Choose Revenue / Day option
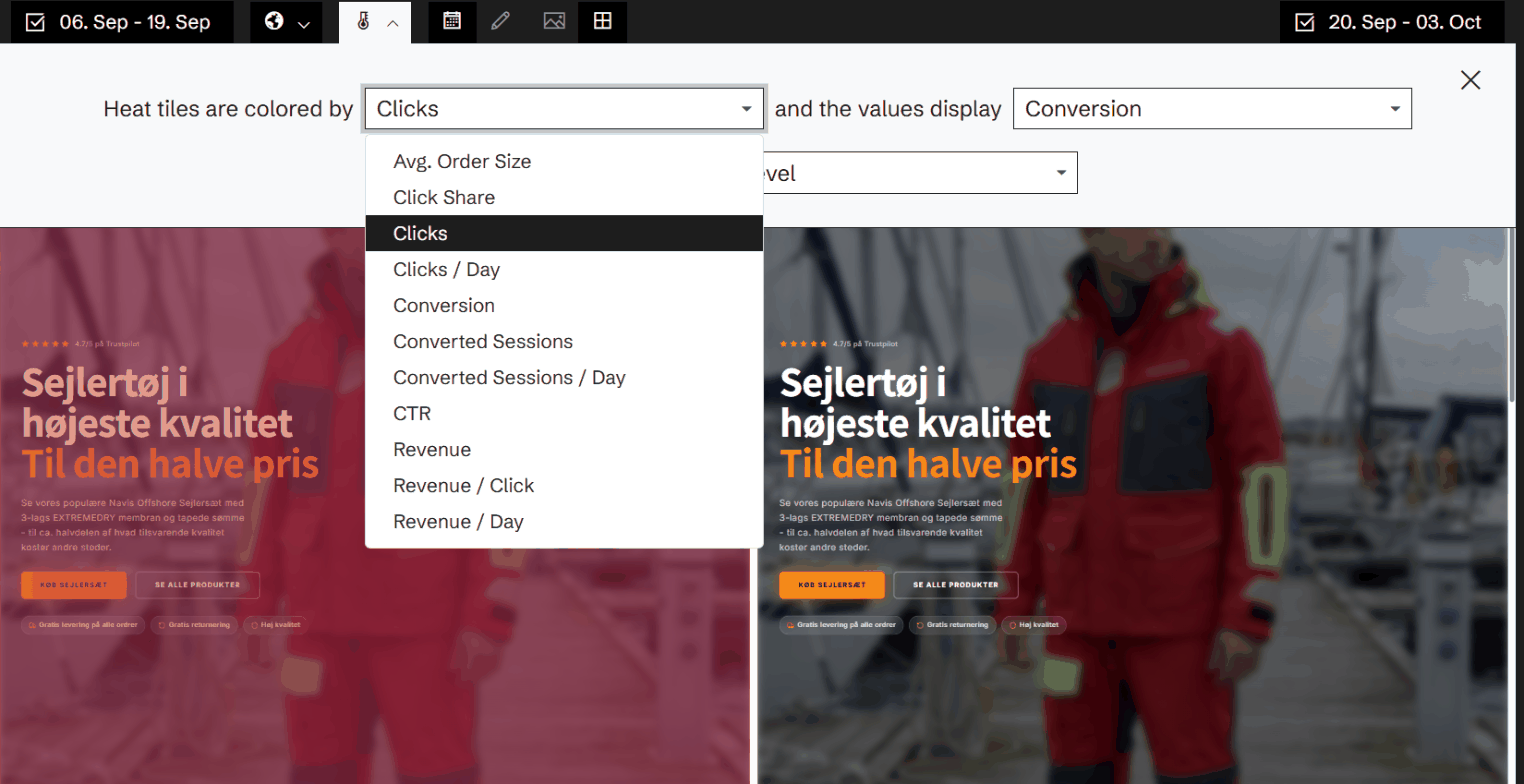 coord(564,521)
